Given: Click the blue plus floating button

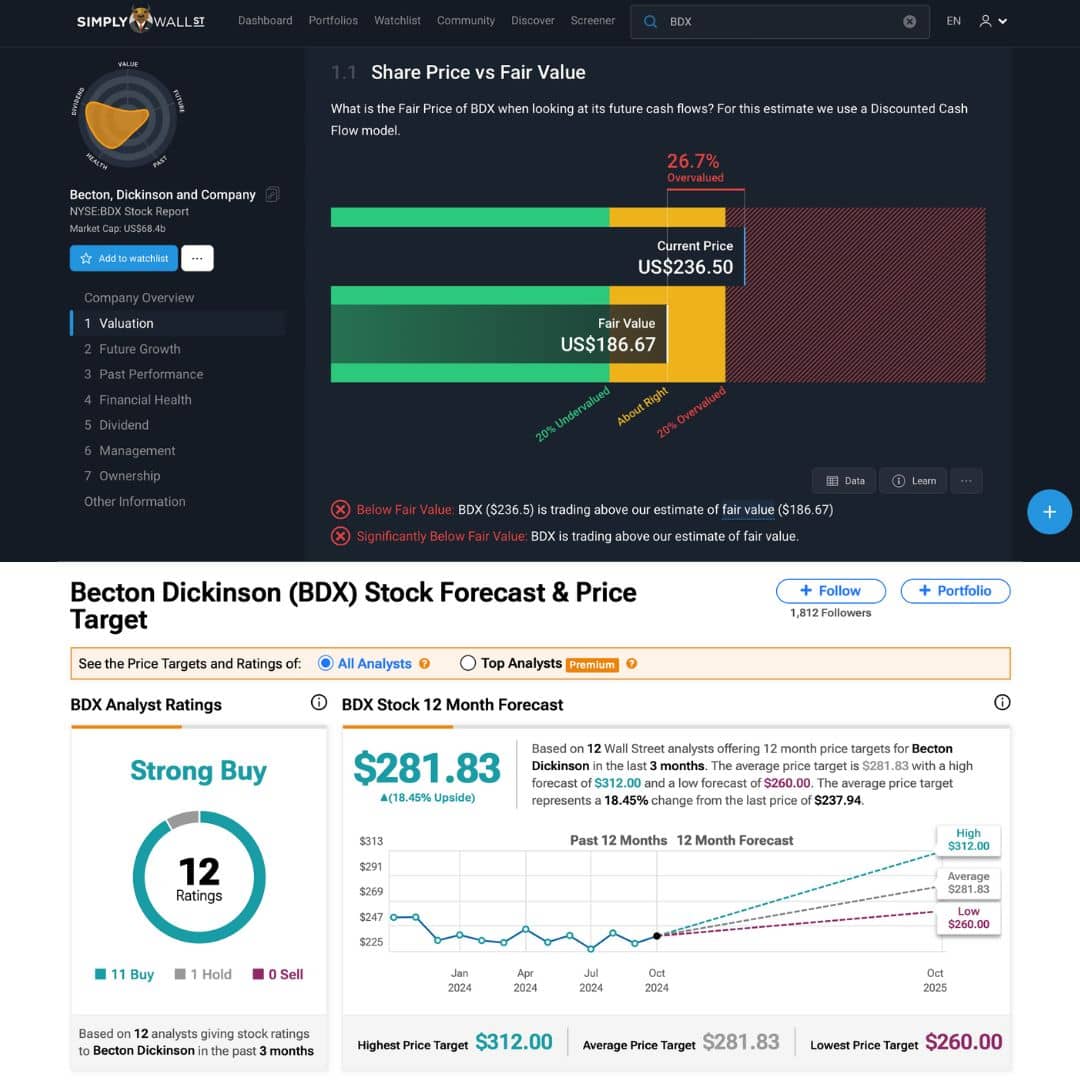Looking at the screenshot, I should click(x=1049, y=512).
